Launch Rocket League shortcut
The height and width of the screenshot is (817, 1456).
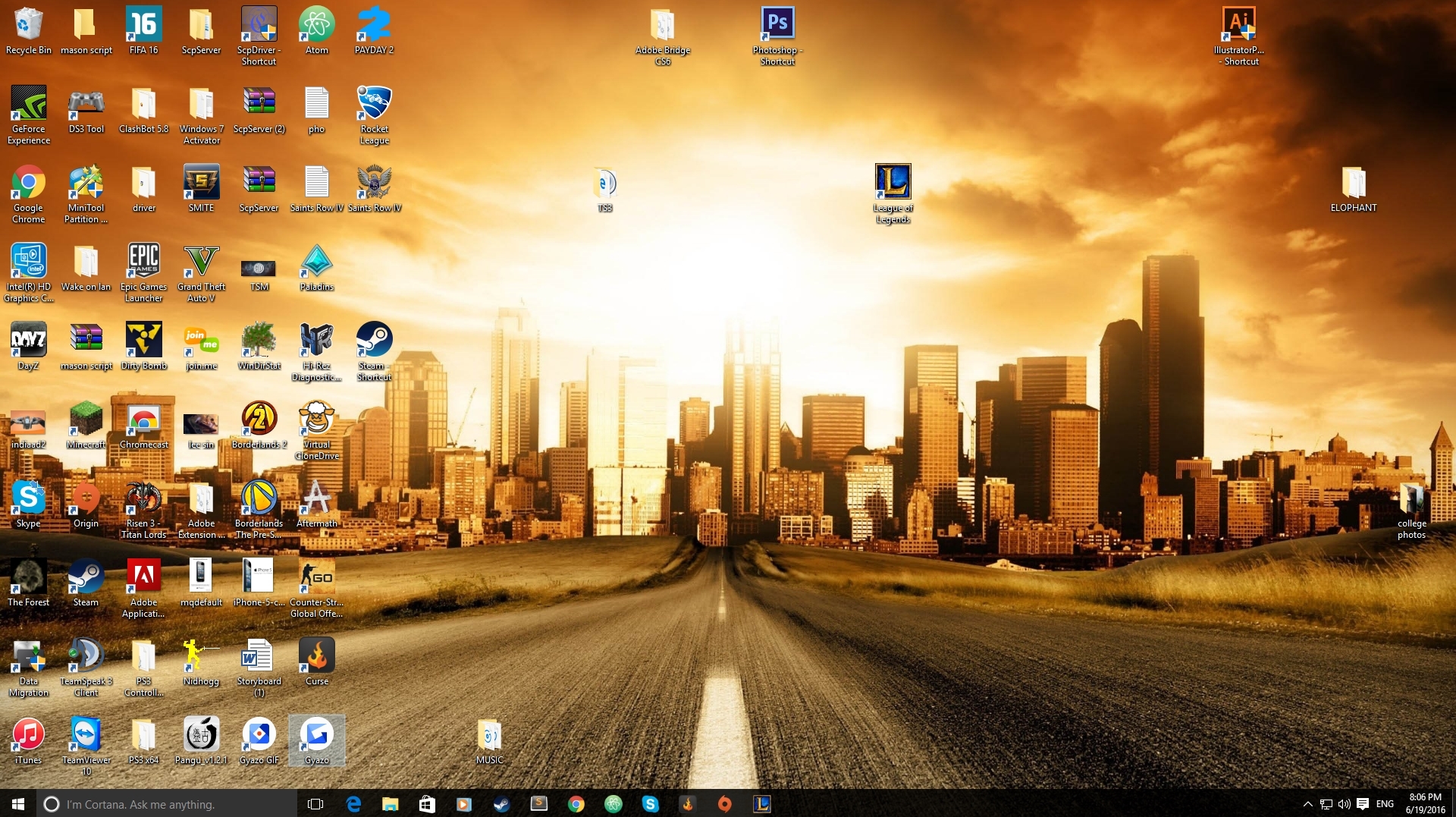click(x=374, y=115)
